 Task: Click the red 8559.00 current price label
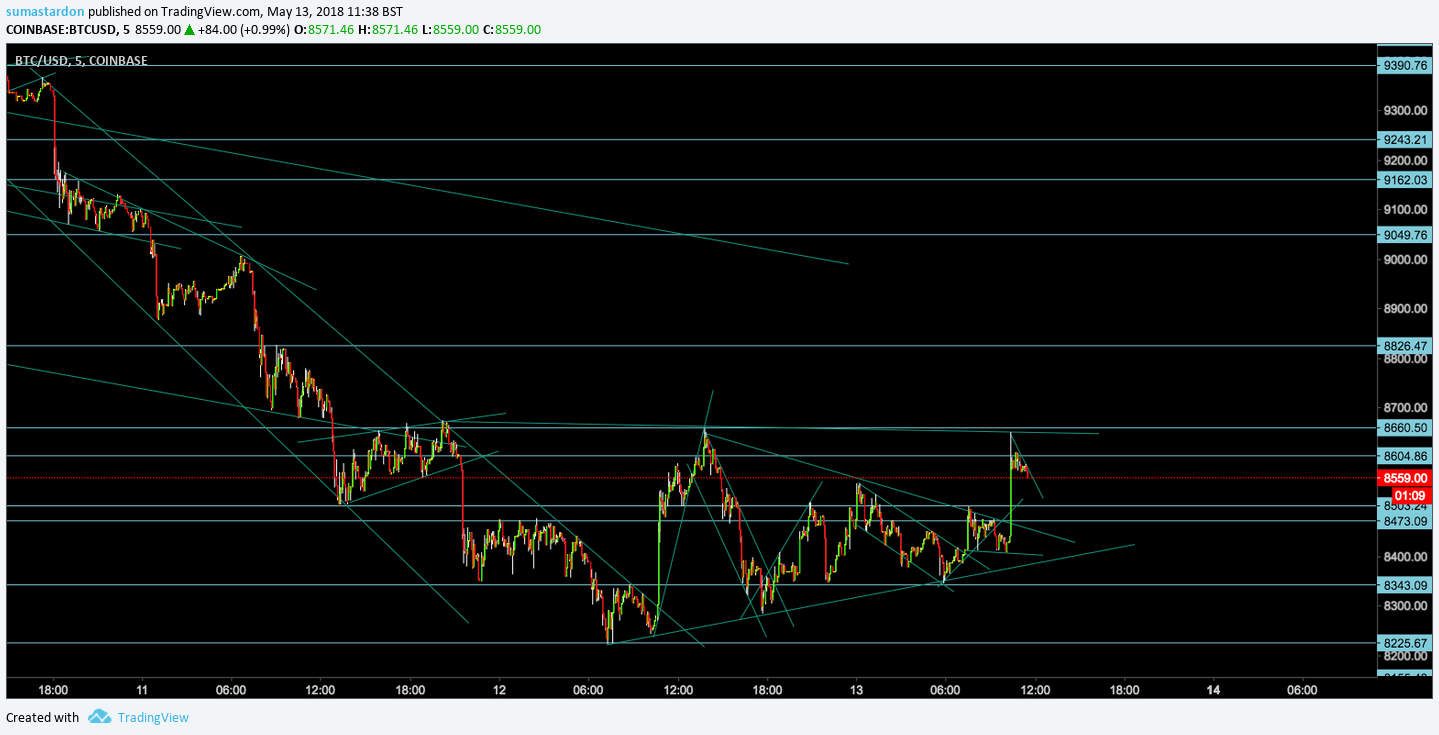coord(1405,478)
